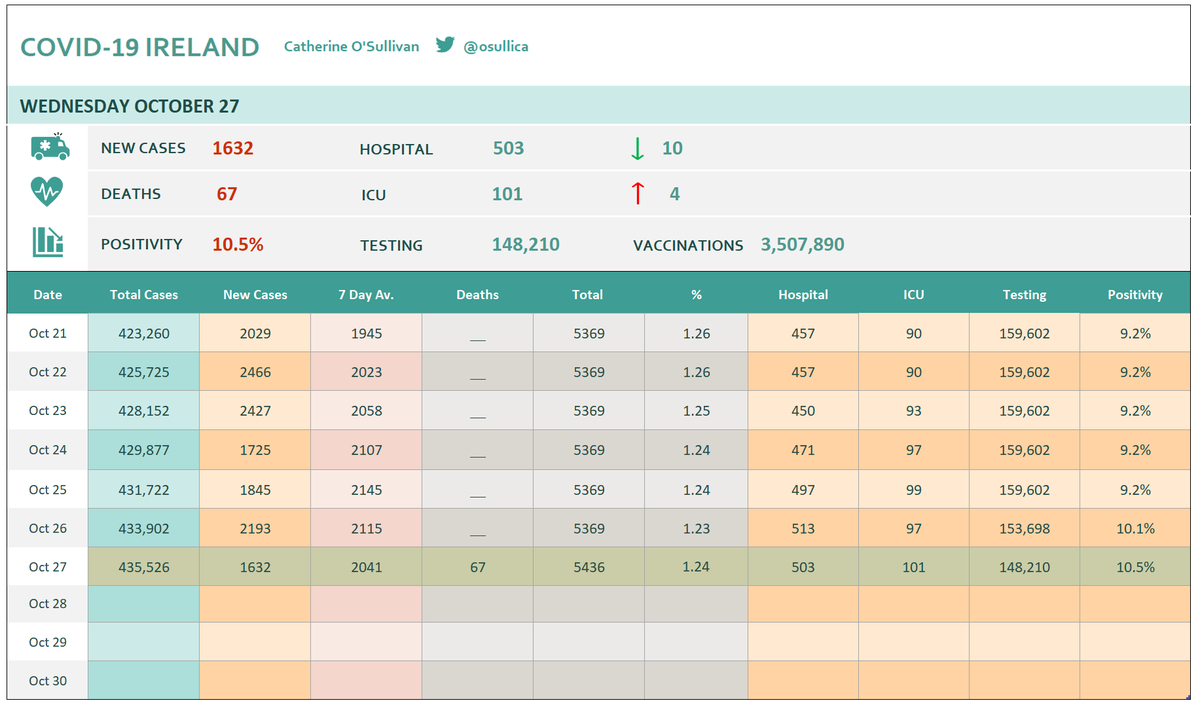The height and width of the screenshot is (705, 1200).
Task: Select the bar chart icon beside Positivity
Action: click(48, 241)
